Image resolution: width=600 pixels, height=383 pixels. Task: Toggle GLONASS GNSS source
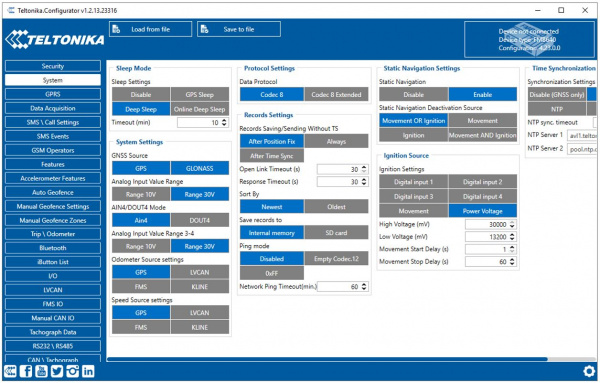pos(200,168)
